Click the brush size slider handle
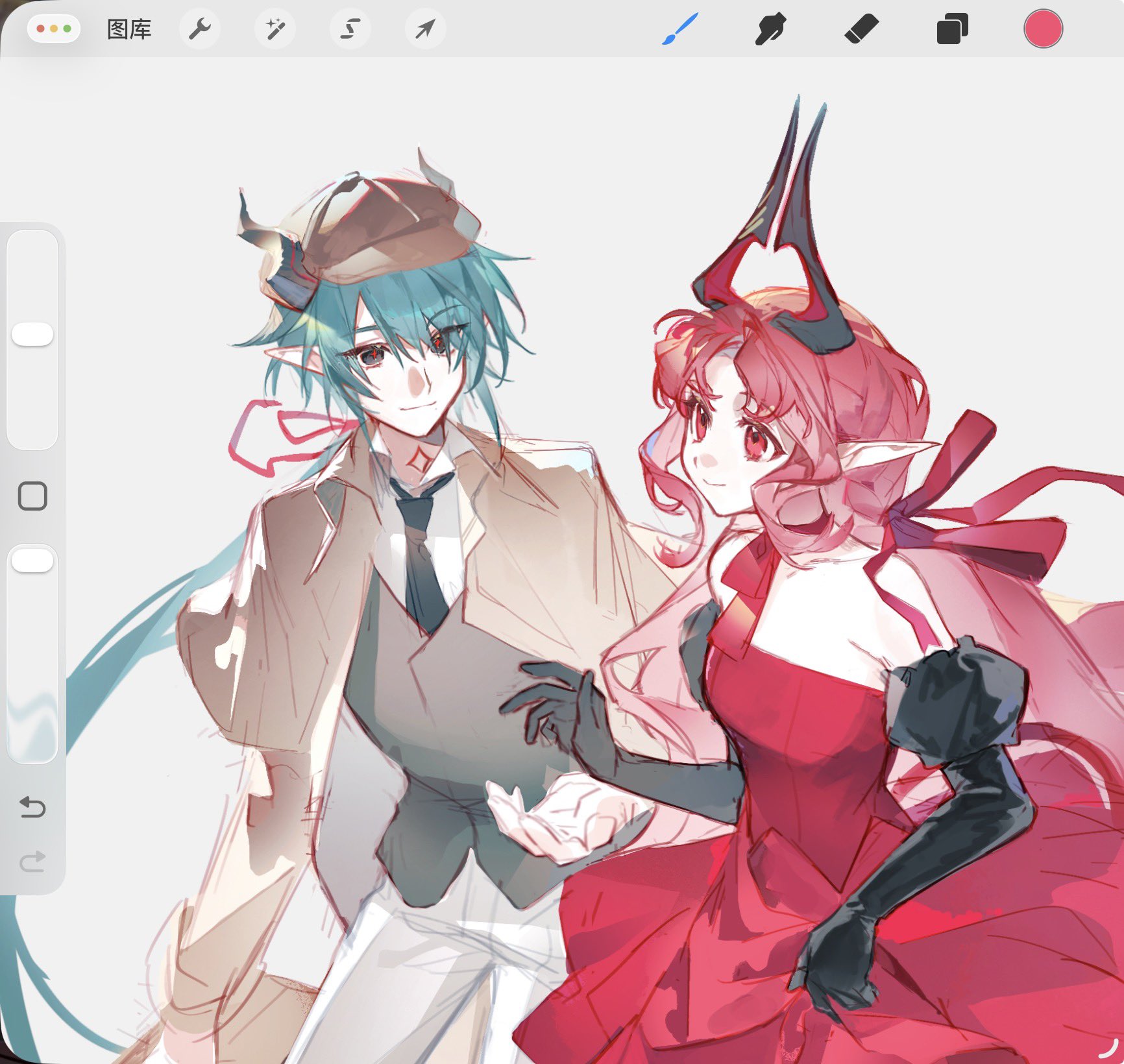The width and height of the screenshot is (1124, 1064). [x=32, y=334]
